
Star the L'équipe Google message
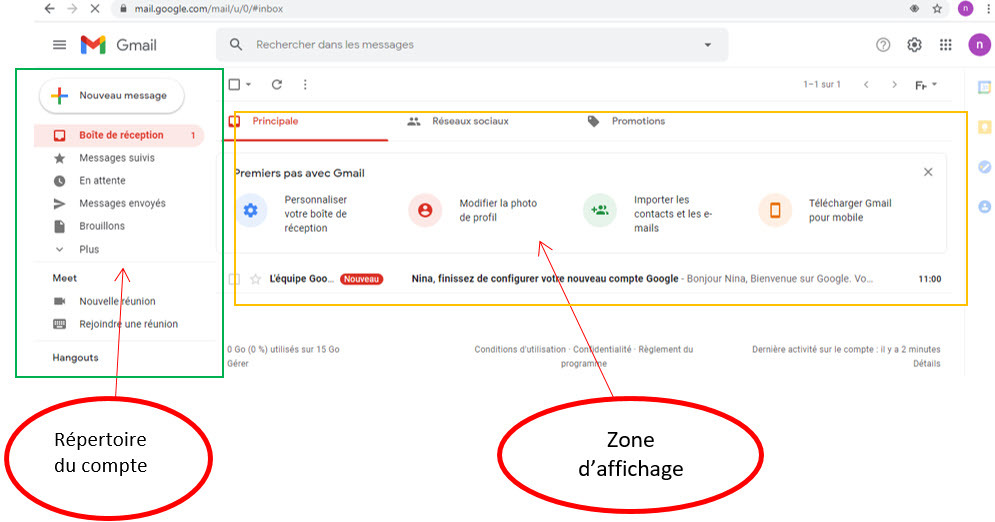(x=255, y=279)
